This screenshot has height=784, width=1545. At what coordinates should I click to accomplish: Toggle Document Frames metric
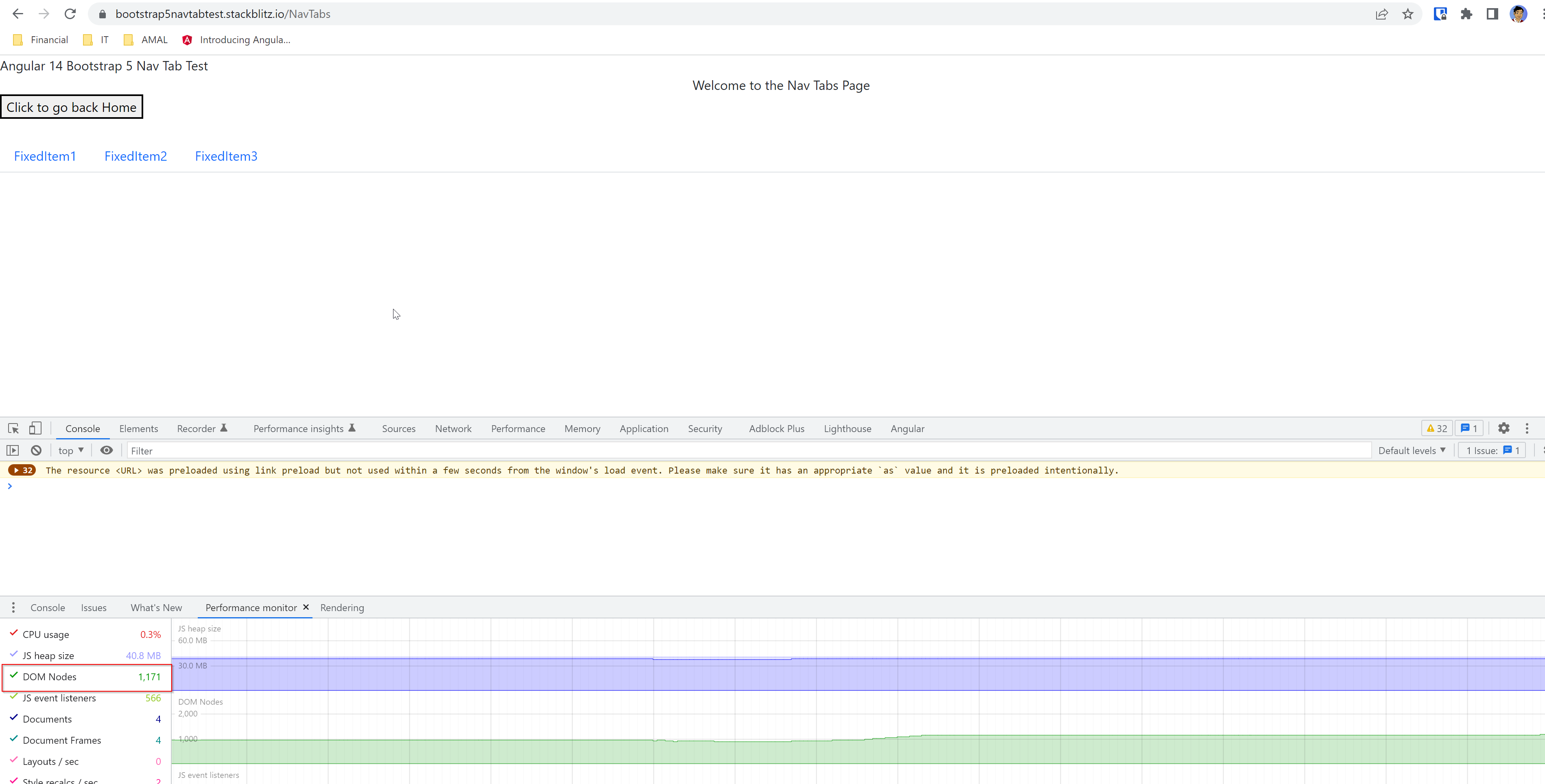[x=14, y=739]
